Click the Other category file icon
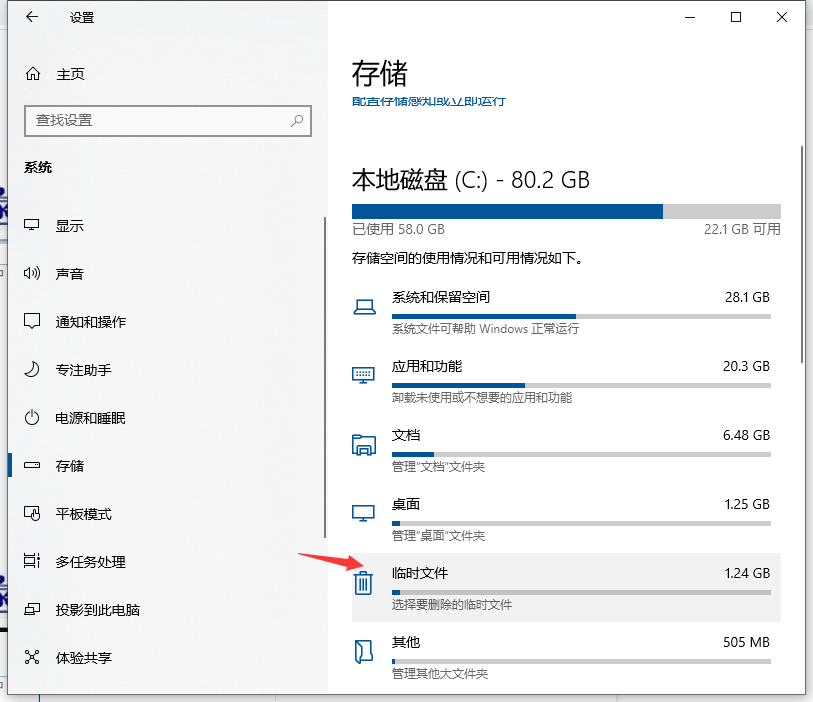This screenshot has width=813, height=702. click(x=363, y=651)
